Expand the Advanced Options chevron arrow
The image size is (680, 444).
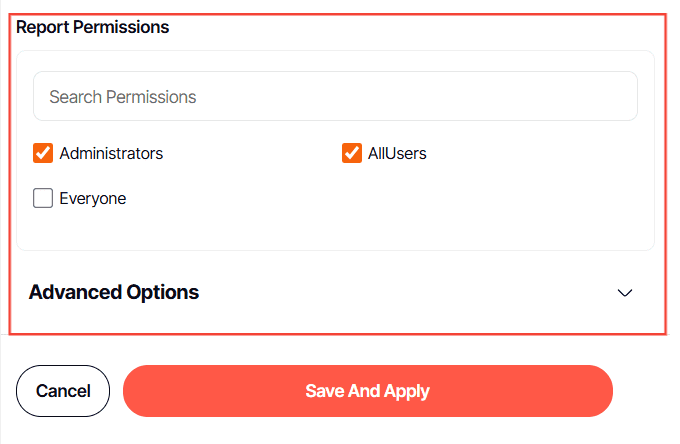[x=625, y=293]
